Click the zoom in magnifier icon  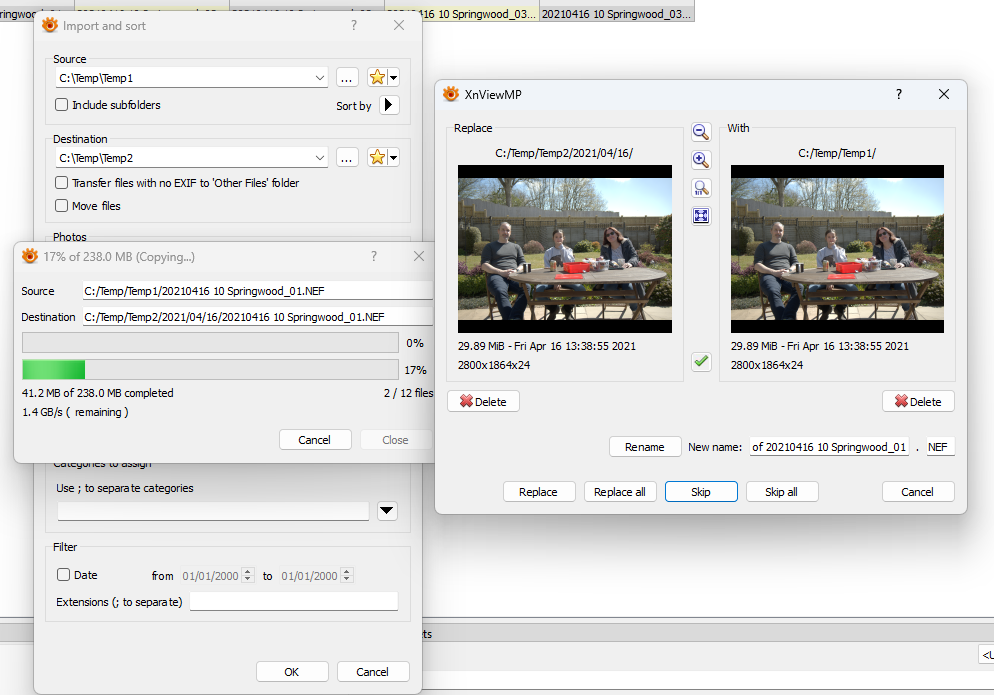pos(701,160)
